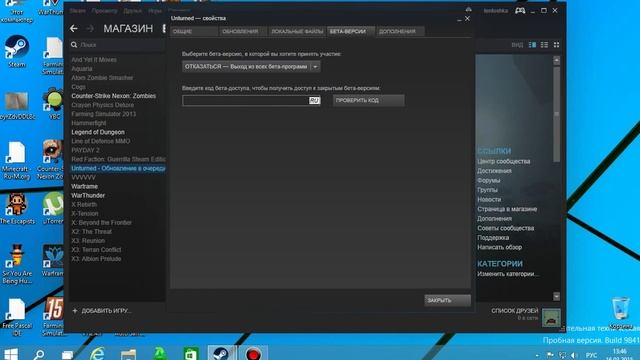Open the Достижения link

pyautogui.click(x=494, y=171)
